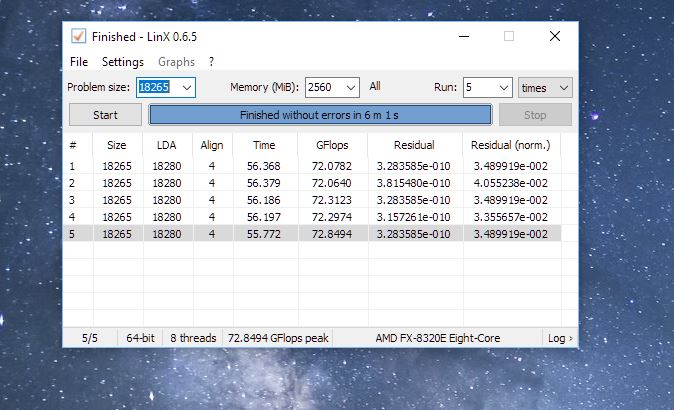Click GFlops value 72.3123

coord(332,200)
